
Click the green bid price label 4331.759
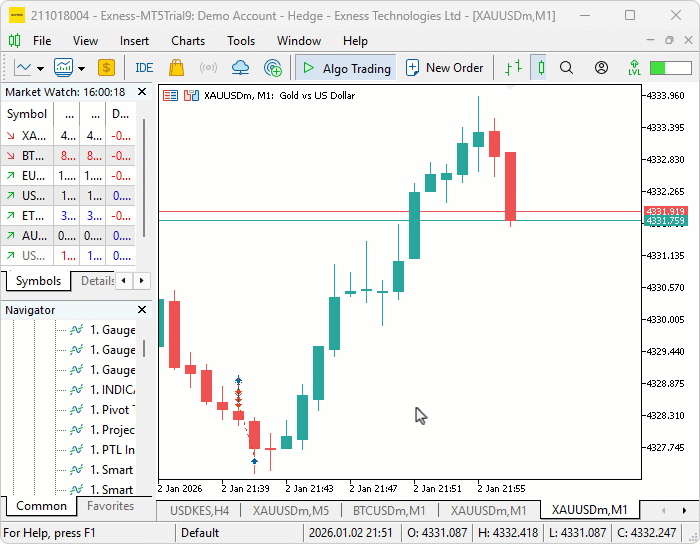[665, 220]
